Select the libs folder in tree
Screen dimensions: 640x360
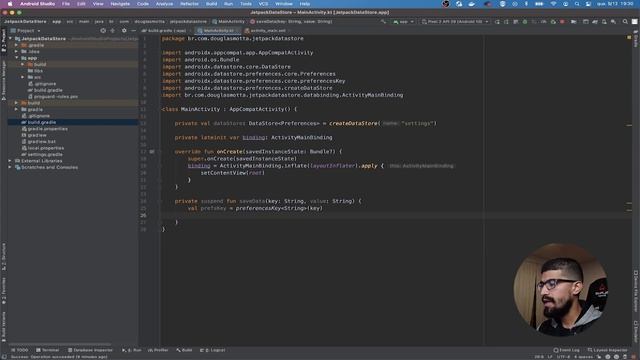point(35,71)
